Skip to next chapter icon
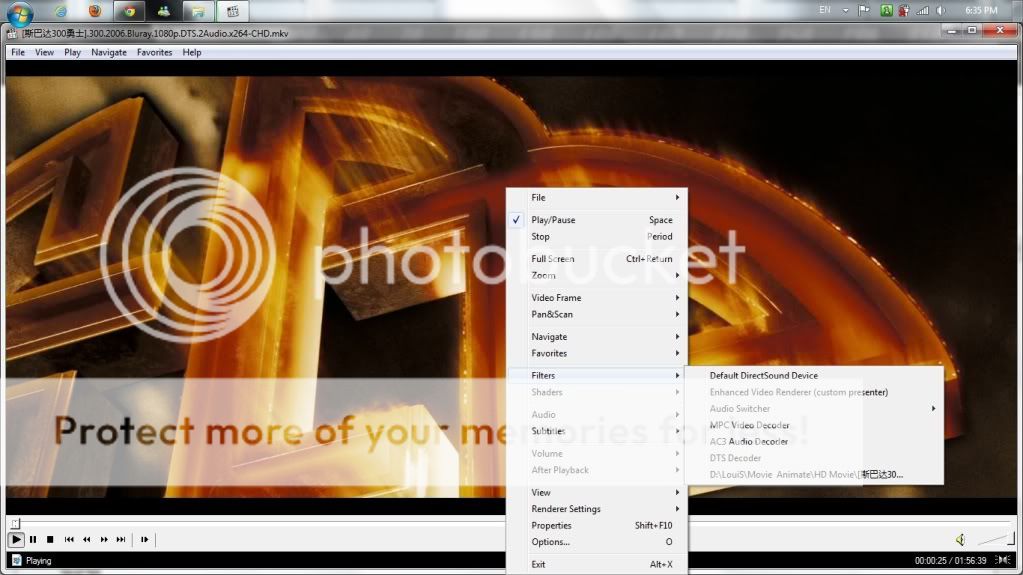This screenshot has width=1023, height=575. [x=121, y=539]
